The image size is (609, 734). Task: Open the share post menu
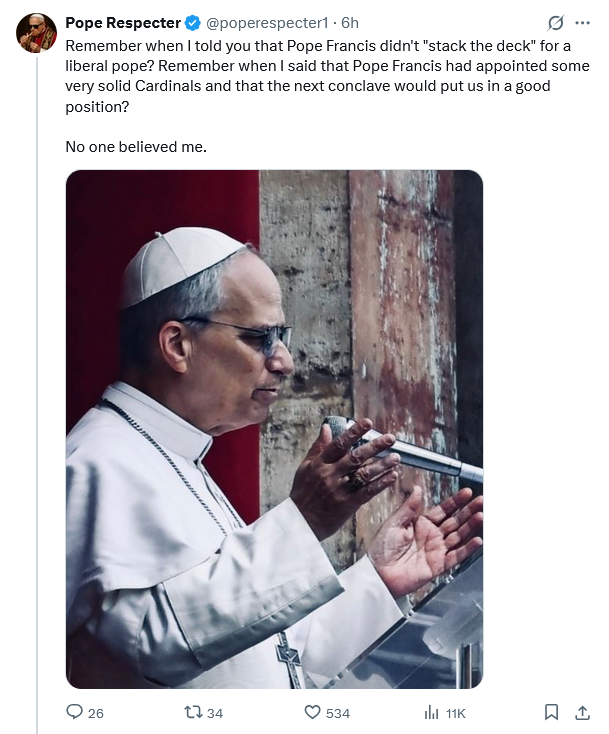pyautogui.click(x=582, y=712)
